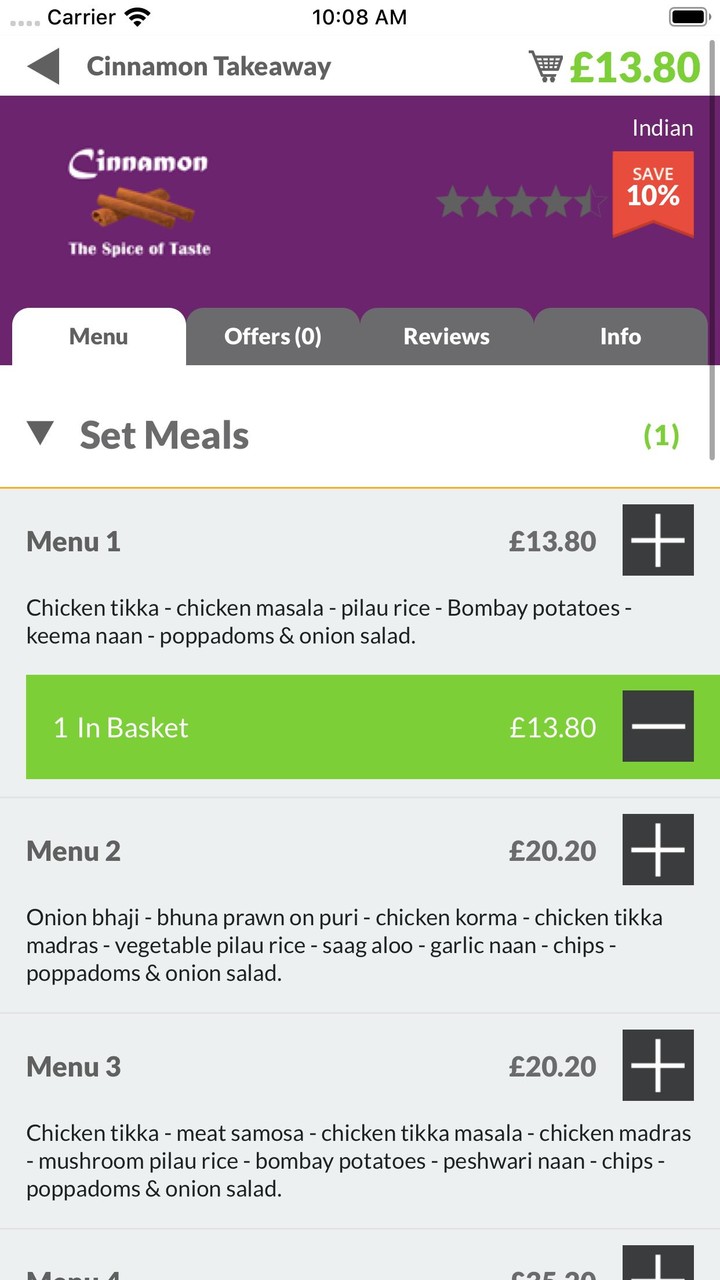Open the shopping cart icon

tap(546, 67)
